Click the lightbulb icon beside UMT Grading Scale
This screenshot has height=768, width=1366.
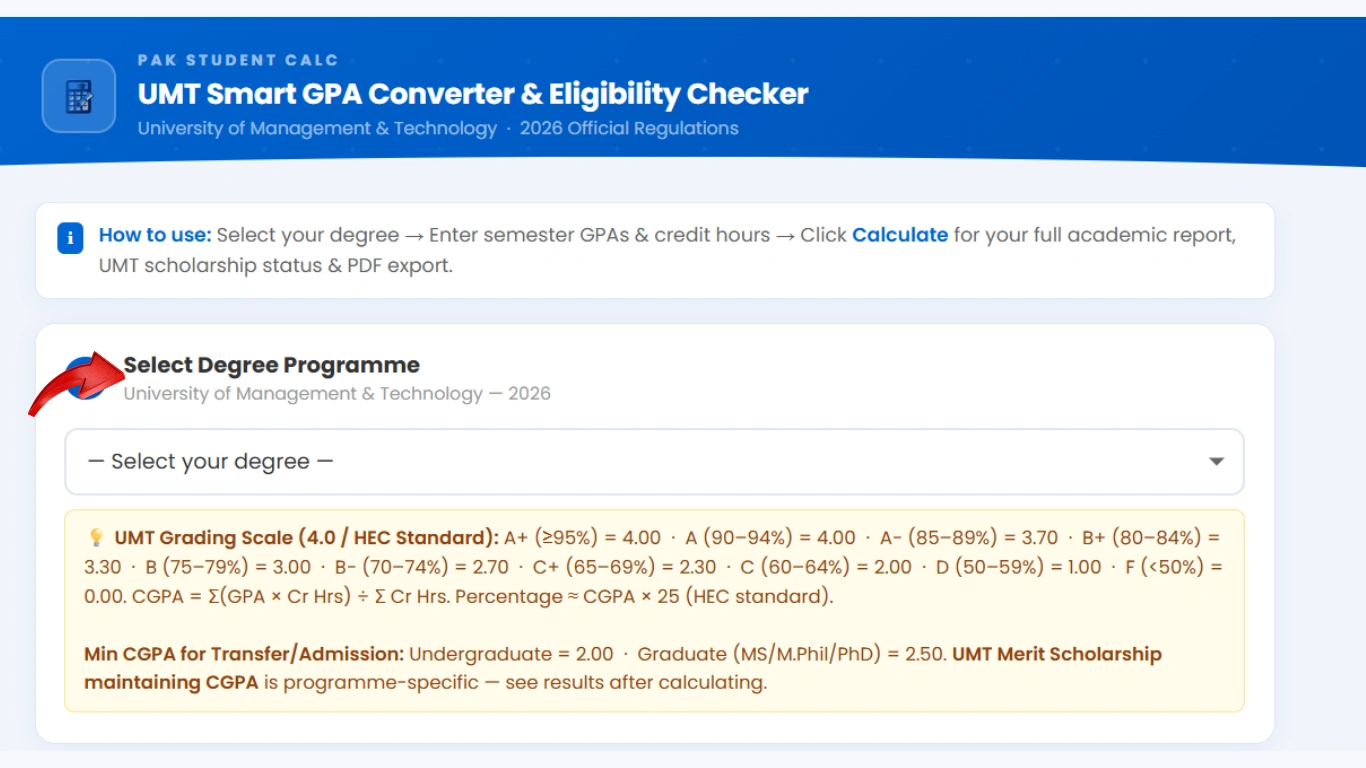(96, 538)
